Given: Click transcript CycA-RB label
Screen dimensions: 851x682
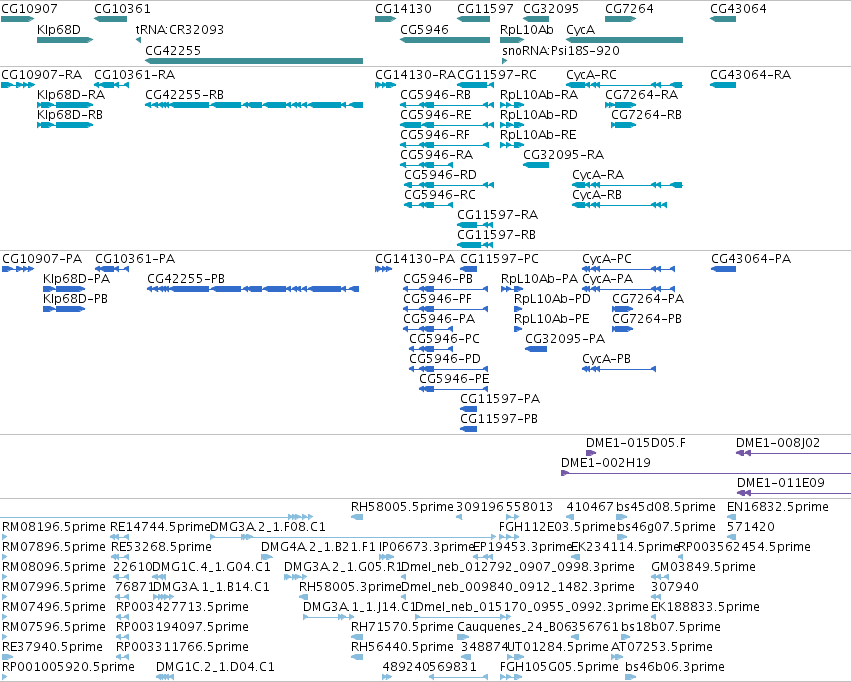Looking at the screenshot, I should pyautogui.click(x=596, y=195).
